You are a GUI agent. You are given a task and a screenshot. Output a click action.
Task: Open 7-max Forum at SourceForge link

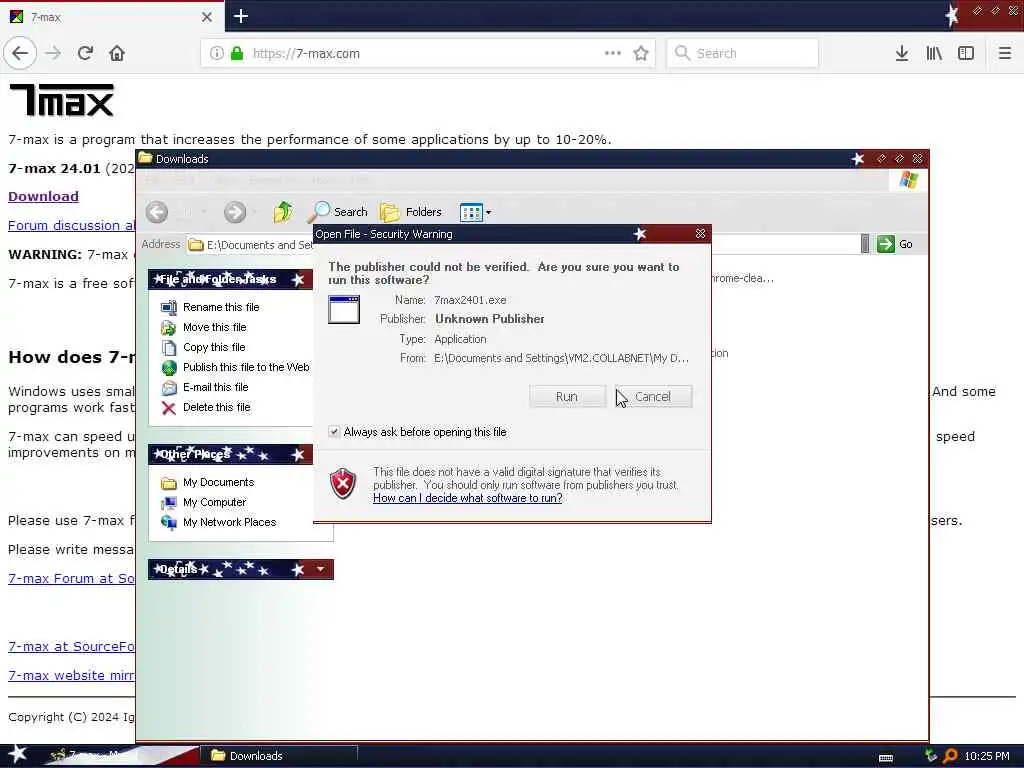coord(72,579)
